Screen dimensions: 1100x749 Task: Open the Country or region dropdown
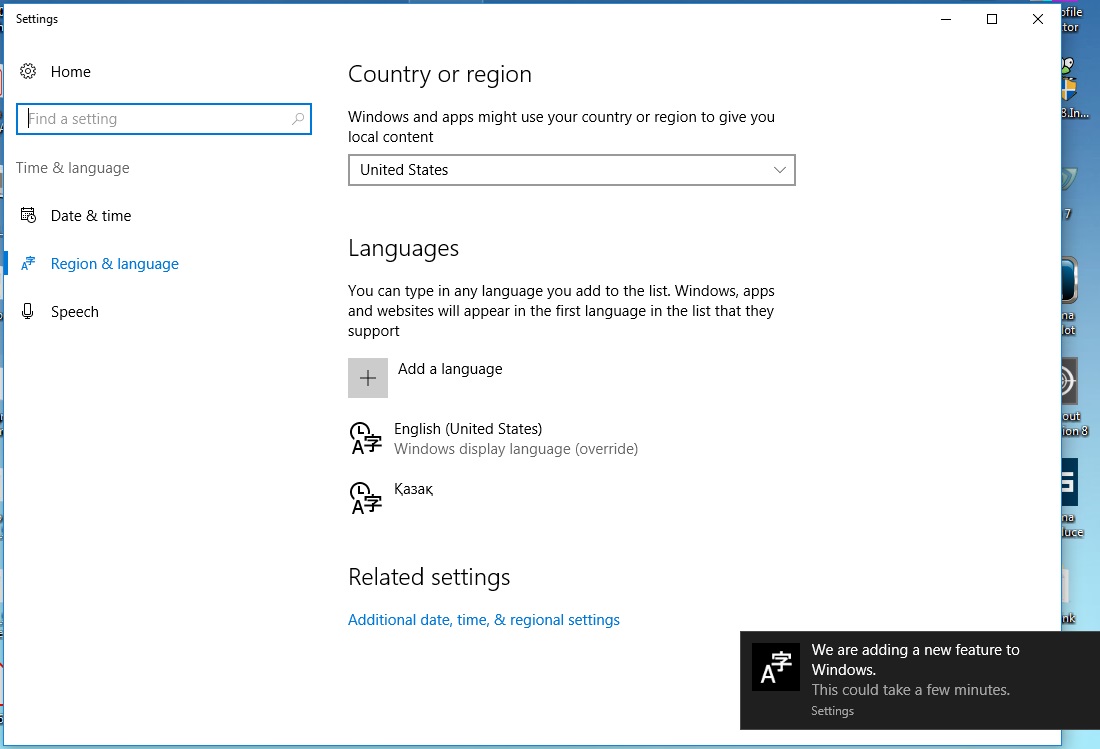pyautogui.click(x=572, y=170)
